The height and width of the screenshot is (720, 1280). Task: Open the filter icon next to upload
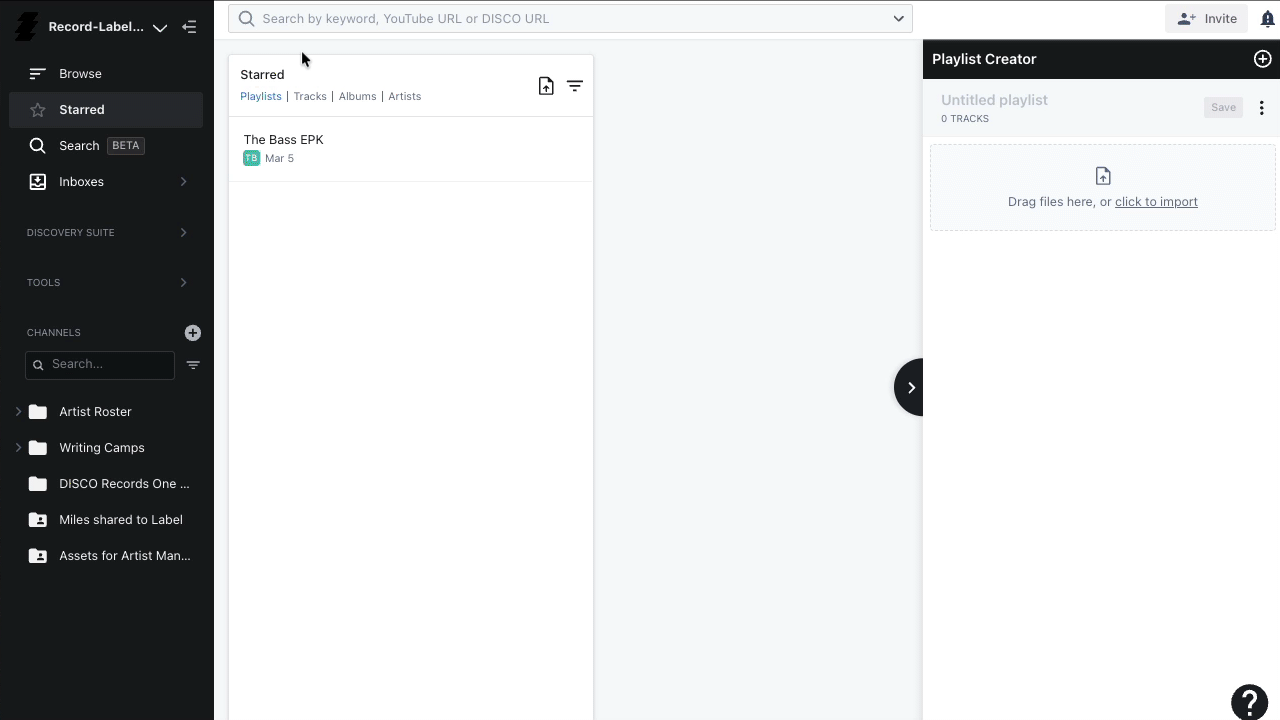(x=575, y=86)
